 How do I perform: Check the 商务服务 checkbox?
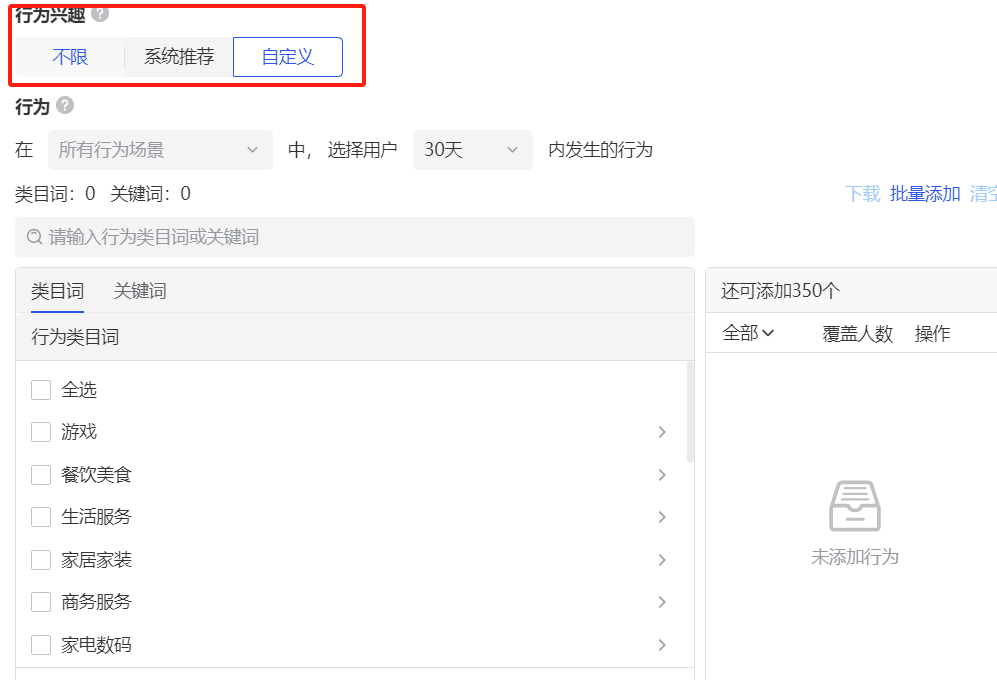pyautogui.click(x=41, y=602)
